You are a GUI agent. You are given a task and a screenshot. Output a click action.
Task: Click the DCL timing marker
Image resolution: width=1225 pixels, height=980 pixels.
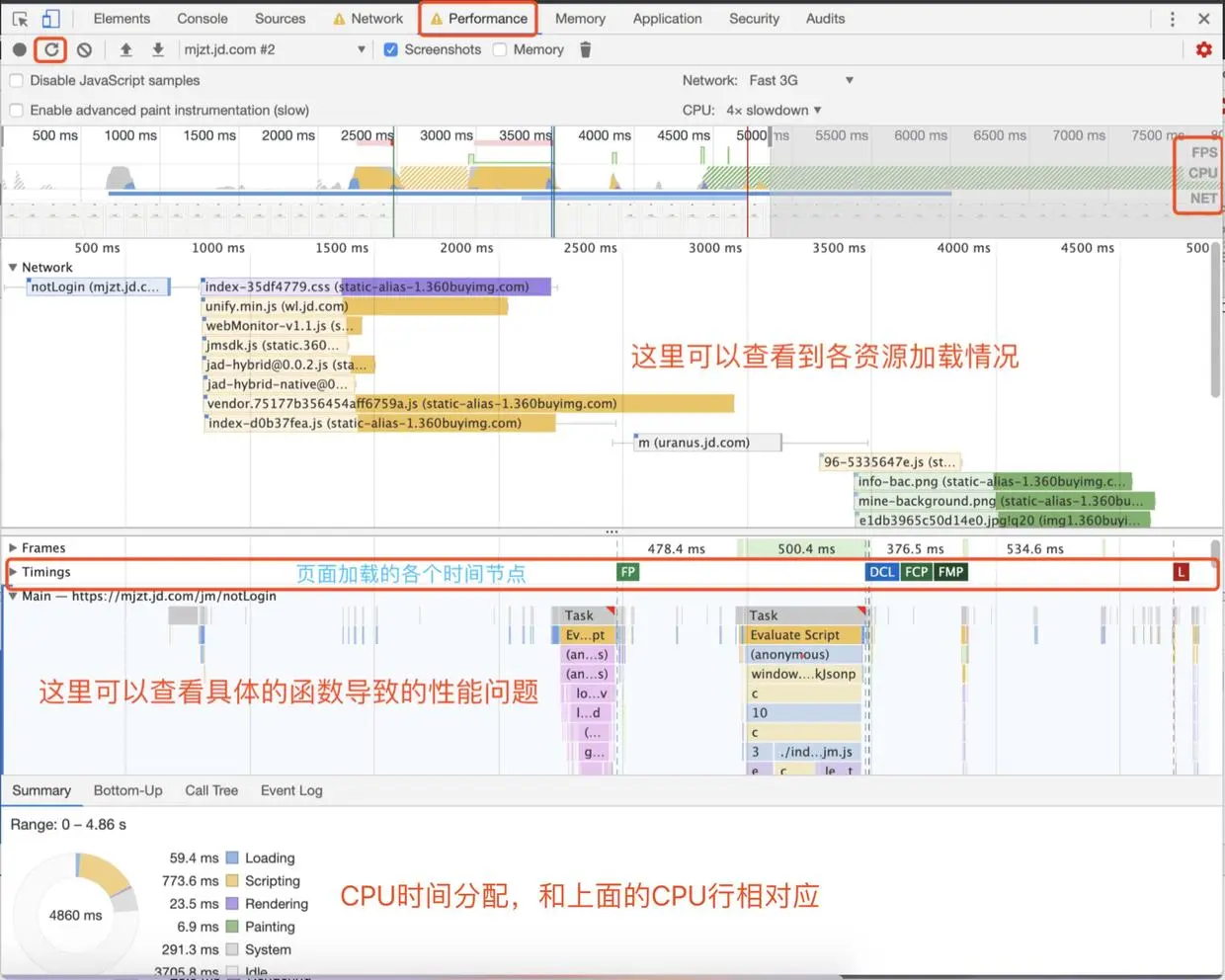coord(882,572)
